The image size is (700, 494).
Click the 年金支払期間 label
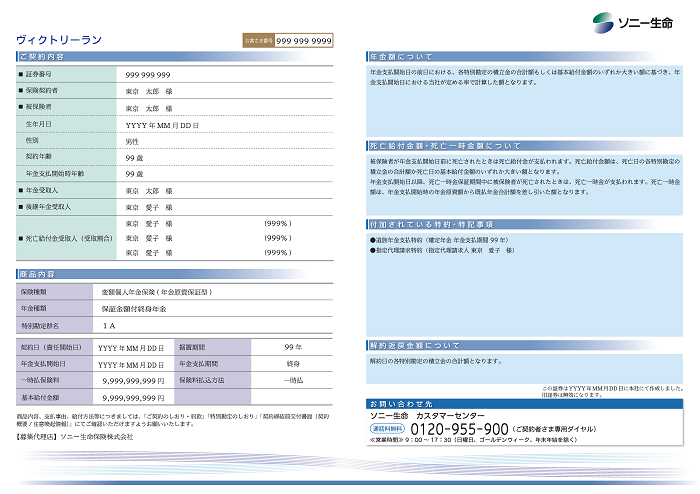click(x=199, y=364)
